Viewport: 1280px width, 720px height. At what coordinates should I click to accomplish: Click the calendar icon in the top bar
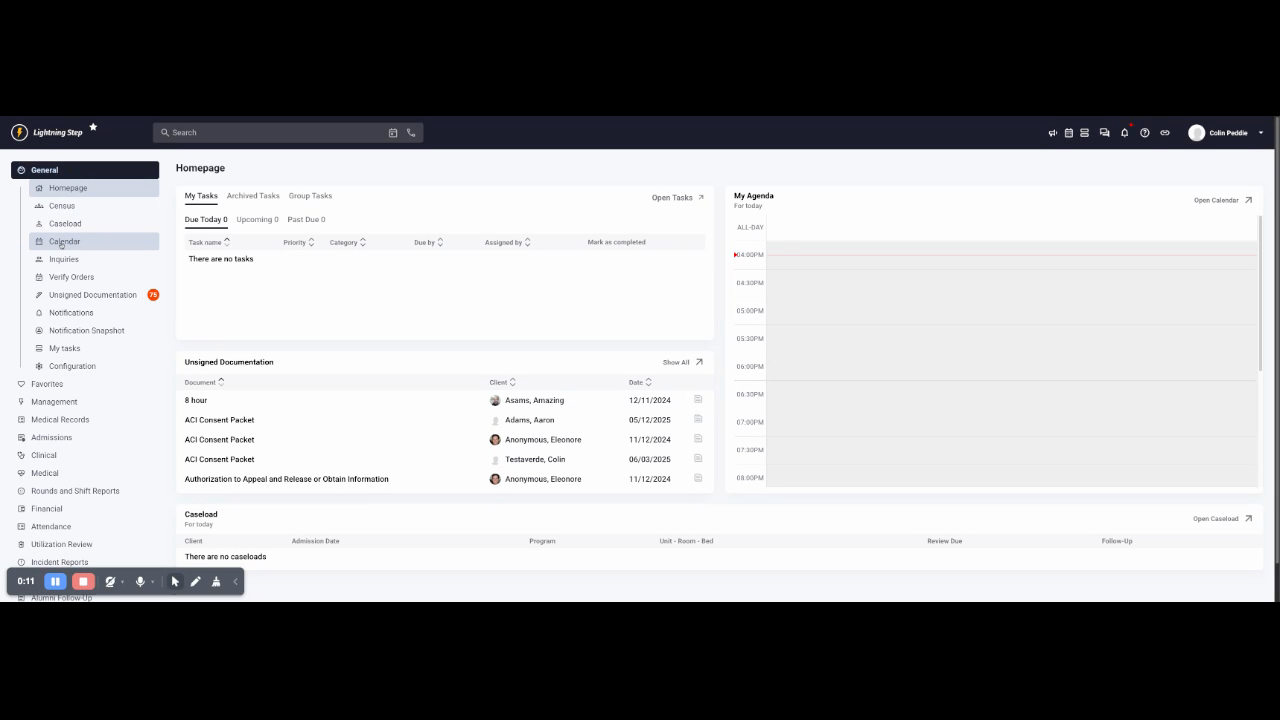coord(1067,132)
